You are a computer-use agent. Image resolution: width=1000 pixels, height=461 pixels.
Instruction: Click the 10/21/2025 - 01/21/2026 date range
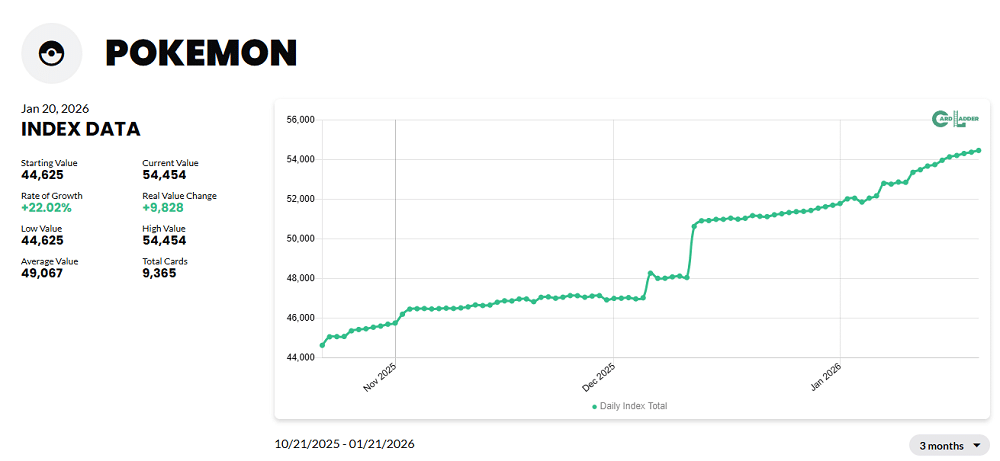344,444
